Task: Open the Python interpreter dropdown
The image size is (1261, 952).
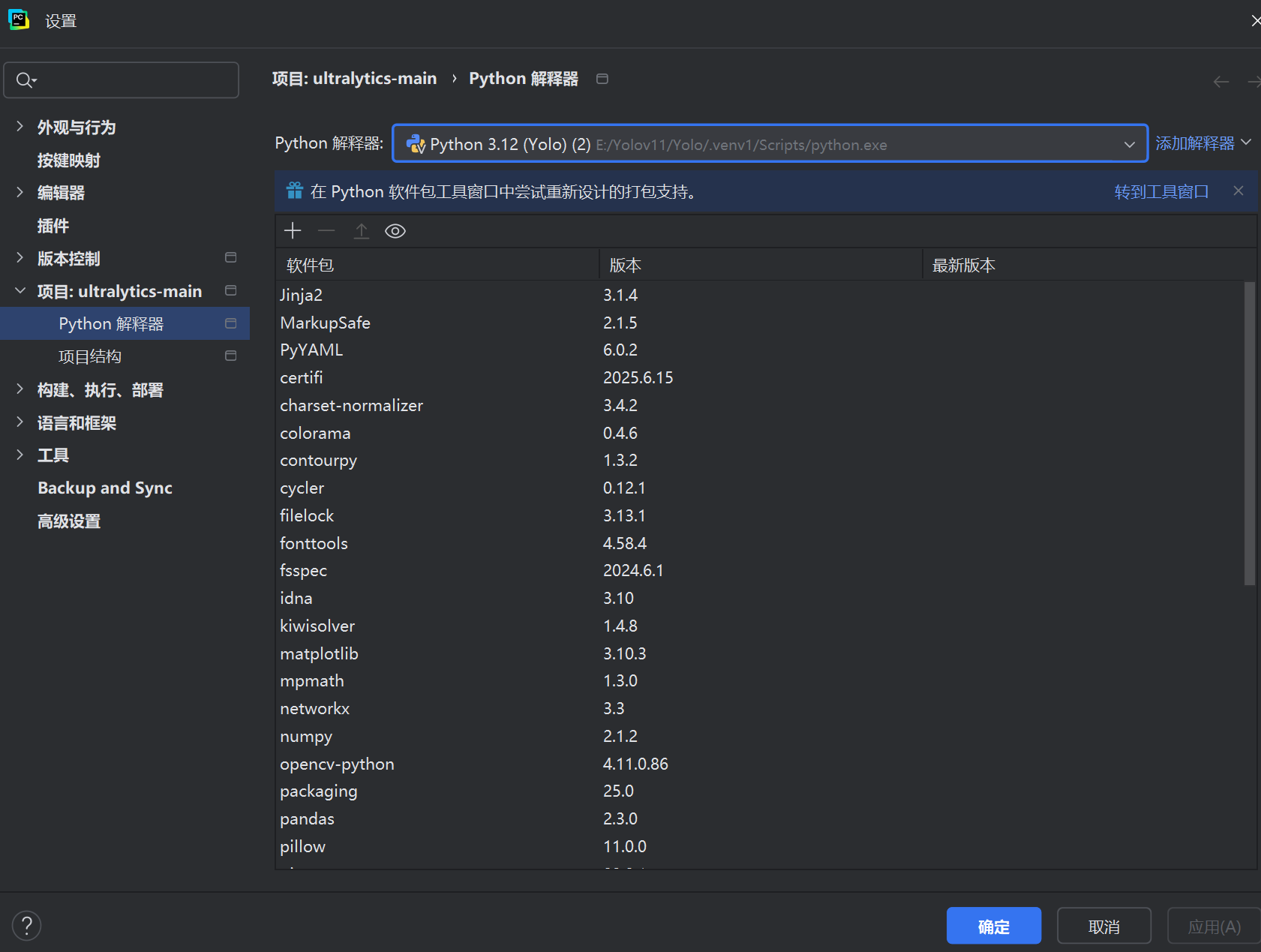Action: (x=770, y=143)
